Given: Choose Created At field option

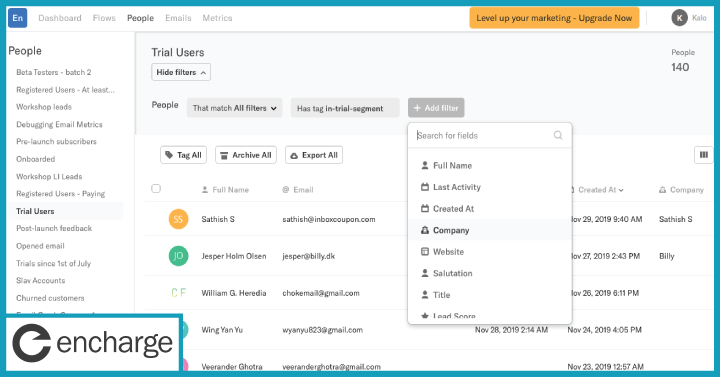Looking at the screenshot, I should point(489,208).
